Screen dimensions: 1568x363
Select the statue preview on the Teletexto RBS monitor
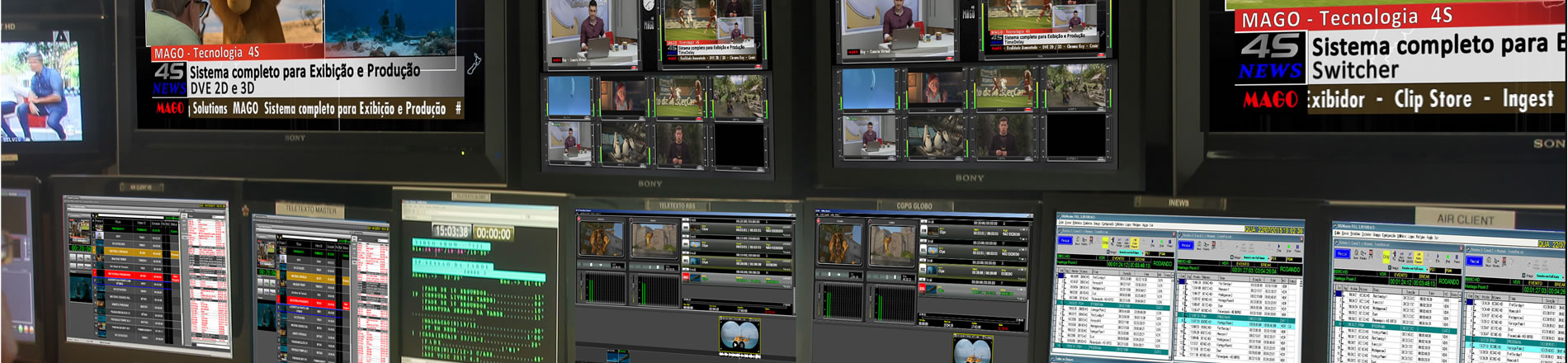tap(654, 240)
